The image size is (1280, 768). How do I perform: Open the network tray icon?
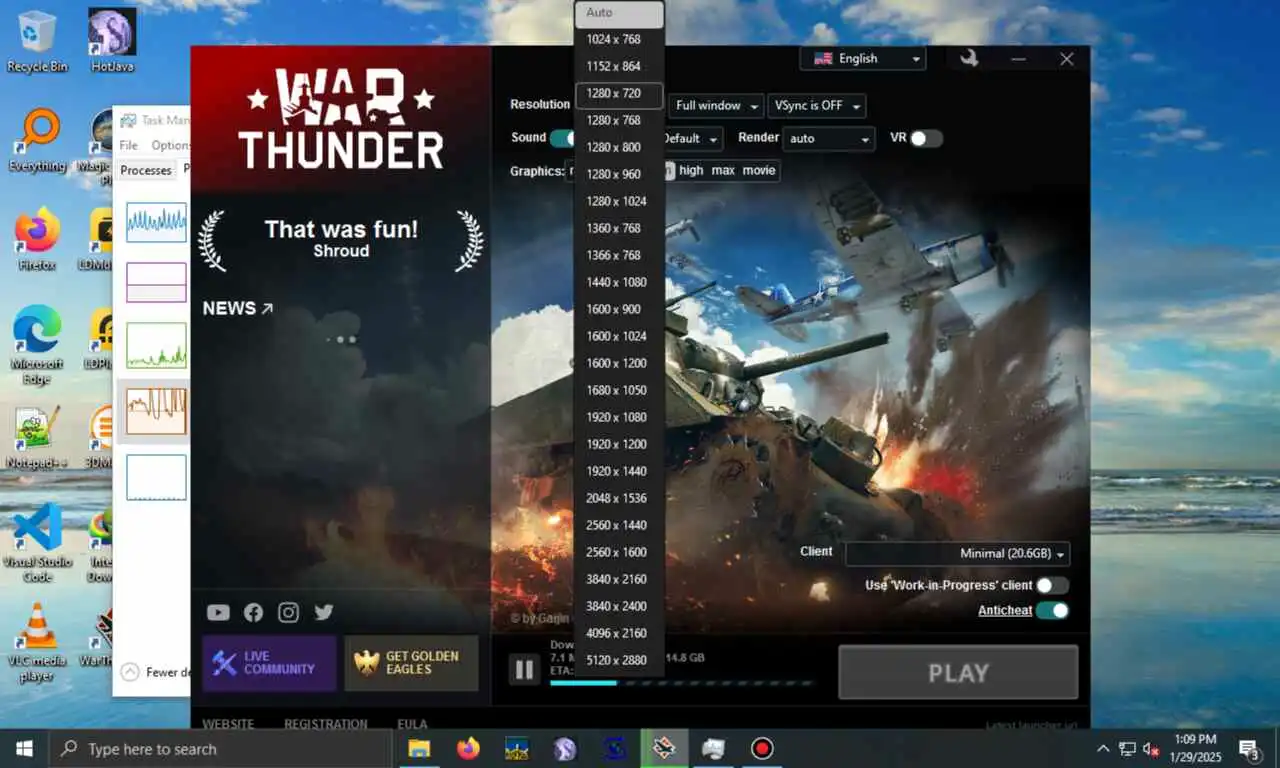1127,748
